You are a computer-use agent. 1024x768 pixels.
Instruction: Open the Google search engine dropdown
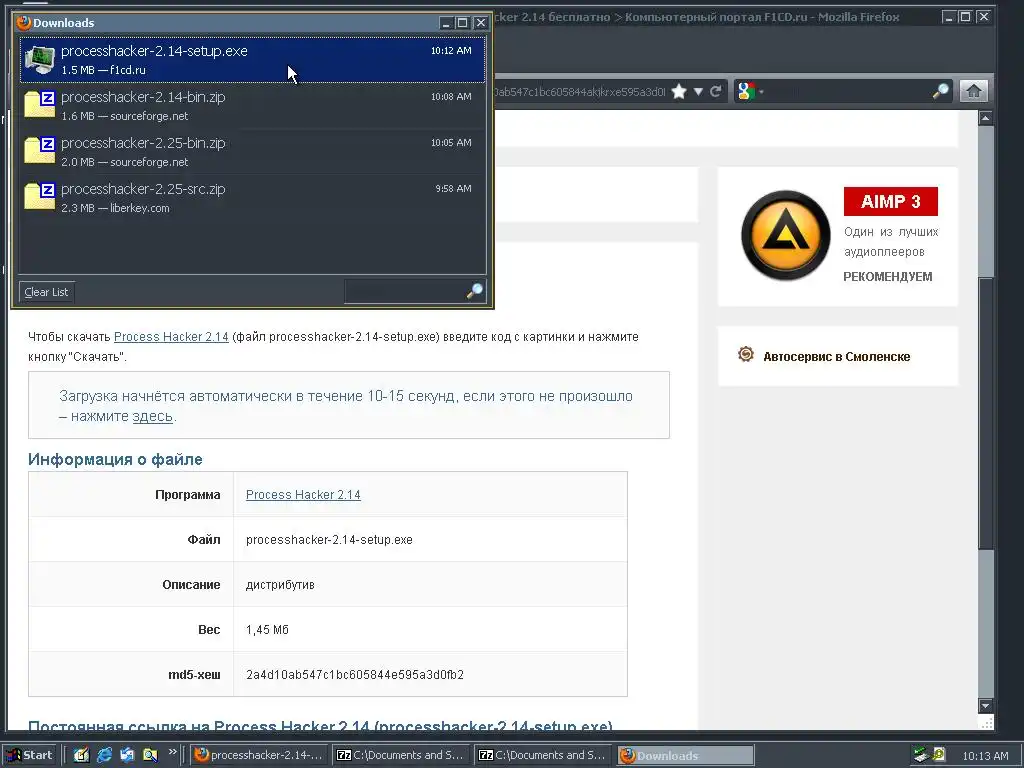(750, 91)
